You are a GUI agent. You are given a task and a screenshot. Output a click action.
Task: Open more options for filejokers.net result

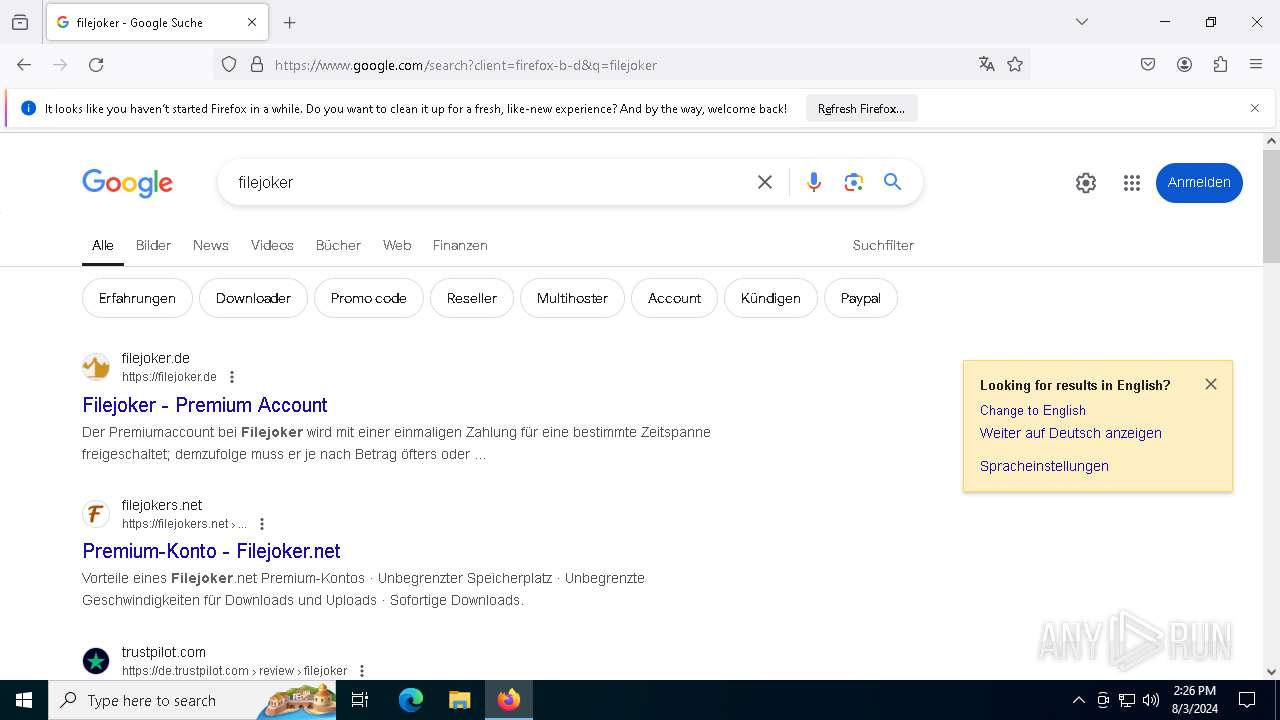click(x=262, y=524)
